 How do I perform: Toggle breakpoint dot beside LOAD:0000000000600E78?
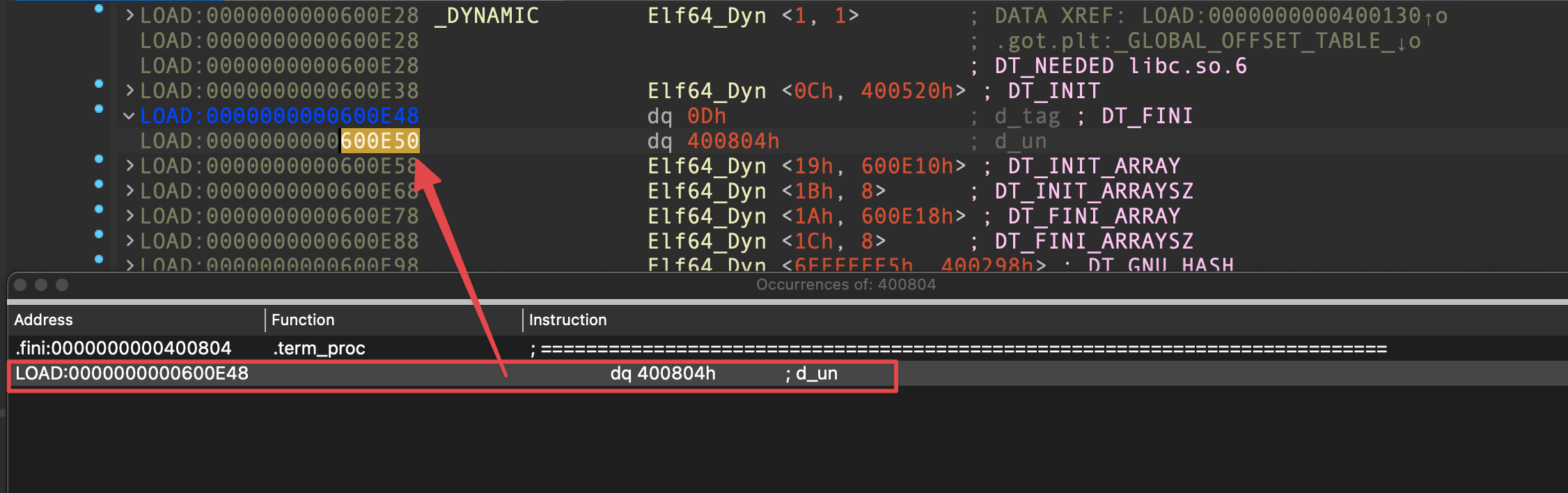point(99,209)
